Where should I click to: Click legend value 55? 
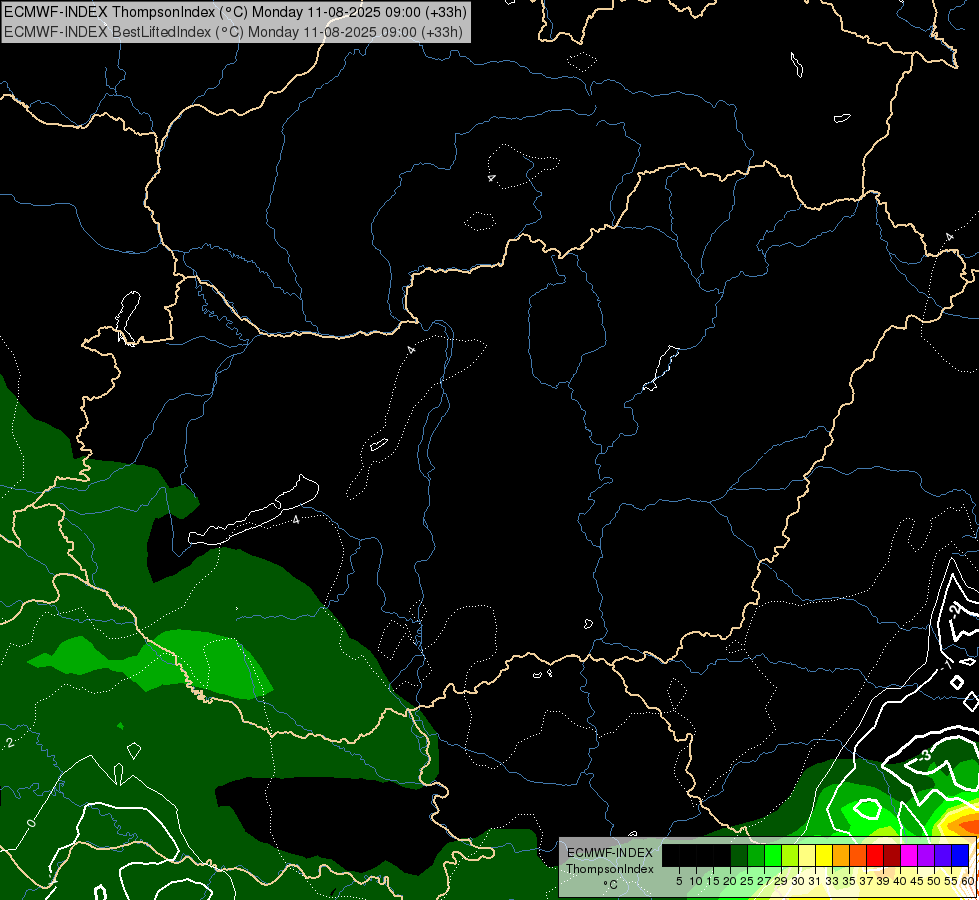click(x=952, y=881)
